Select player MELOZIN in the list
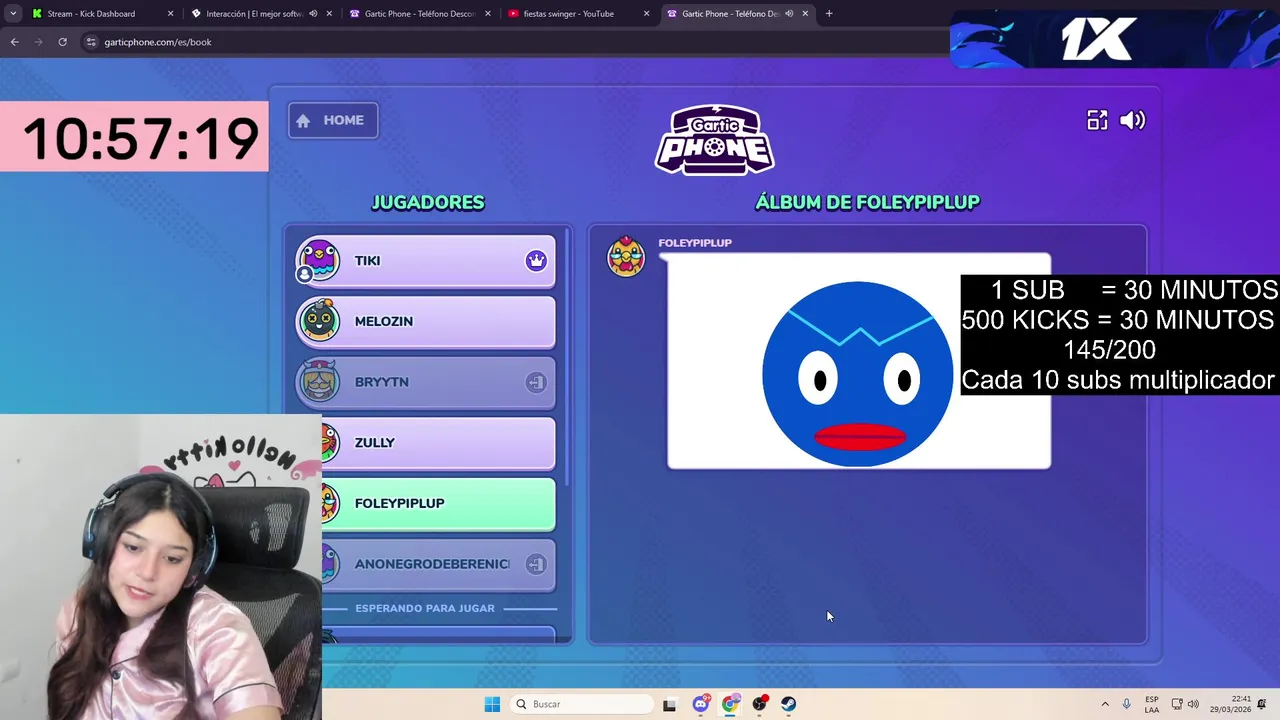The height and width of the screenshot is (720, 1280). (426, 321)
